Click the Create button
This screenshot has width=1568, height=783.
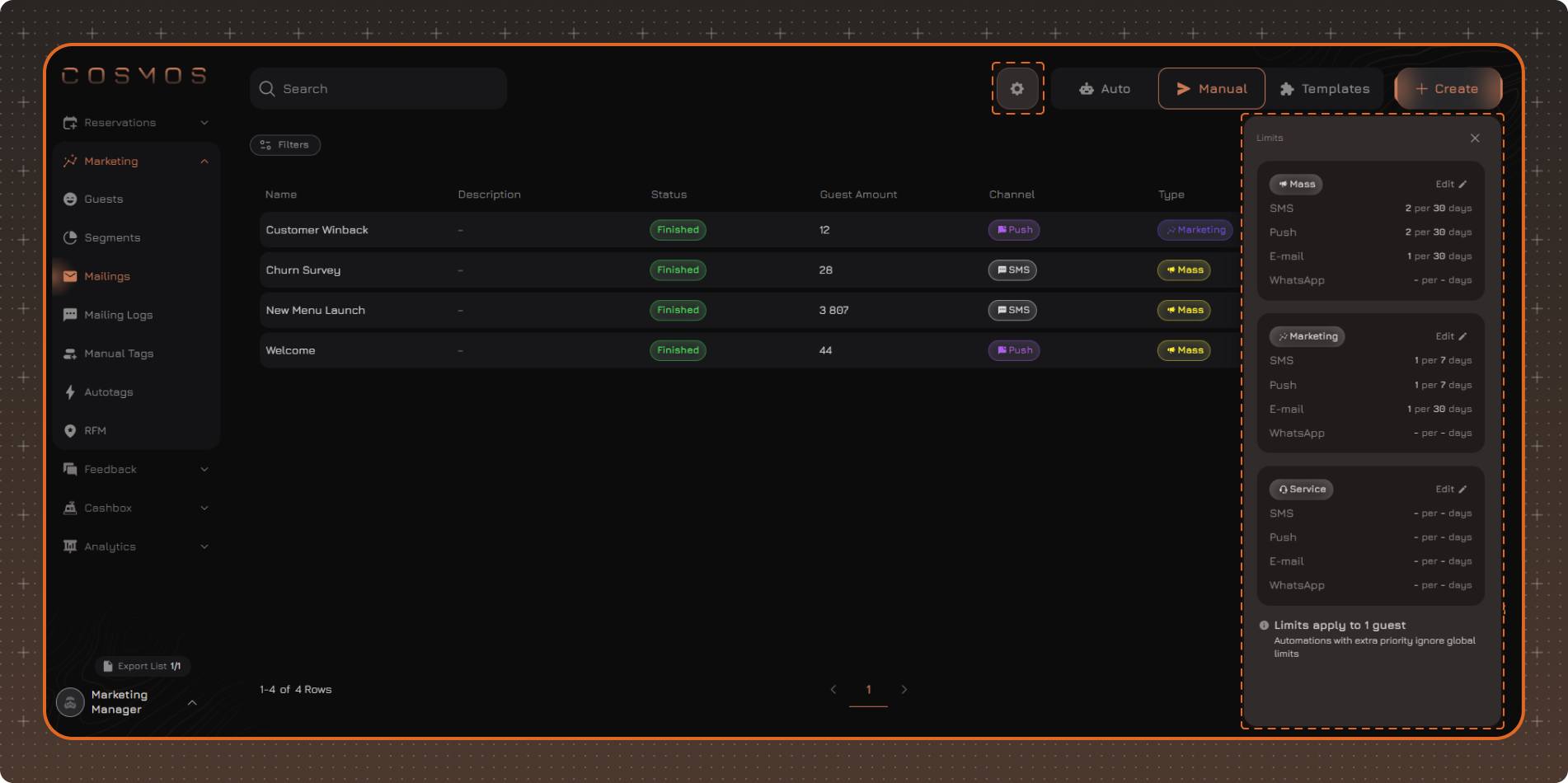1448,88
